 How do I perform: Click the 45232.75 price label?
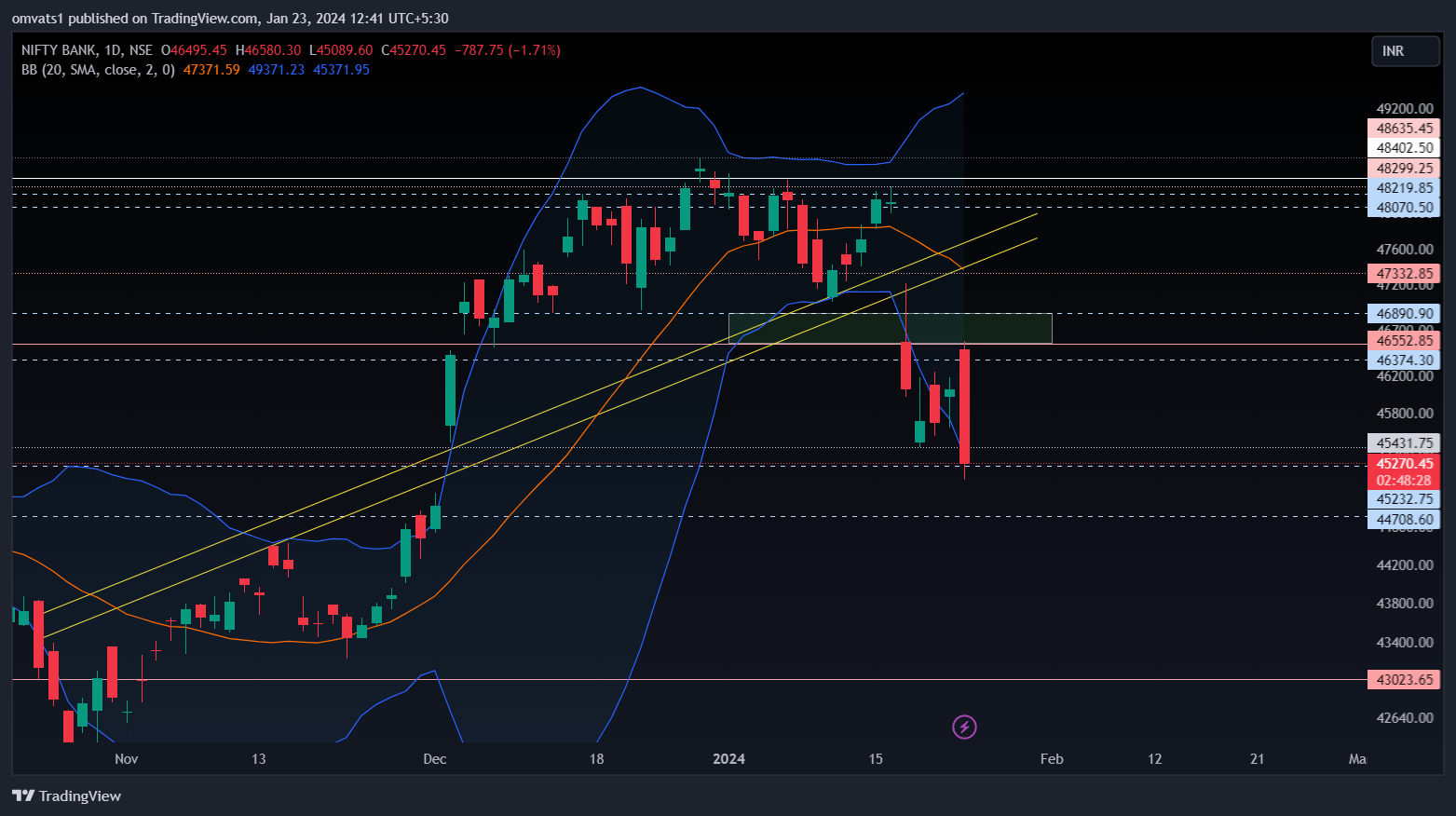1404,499
